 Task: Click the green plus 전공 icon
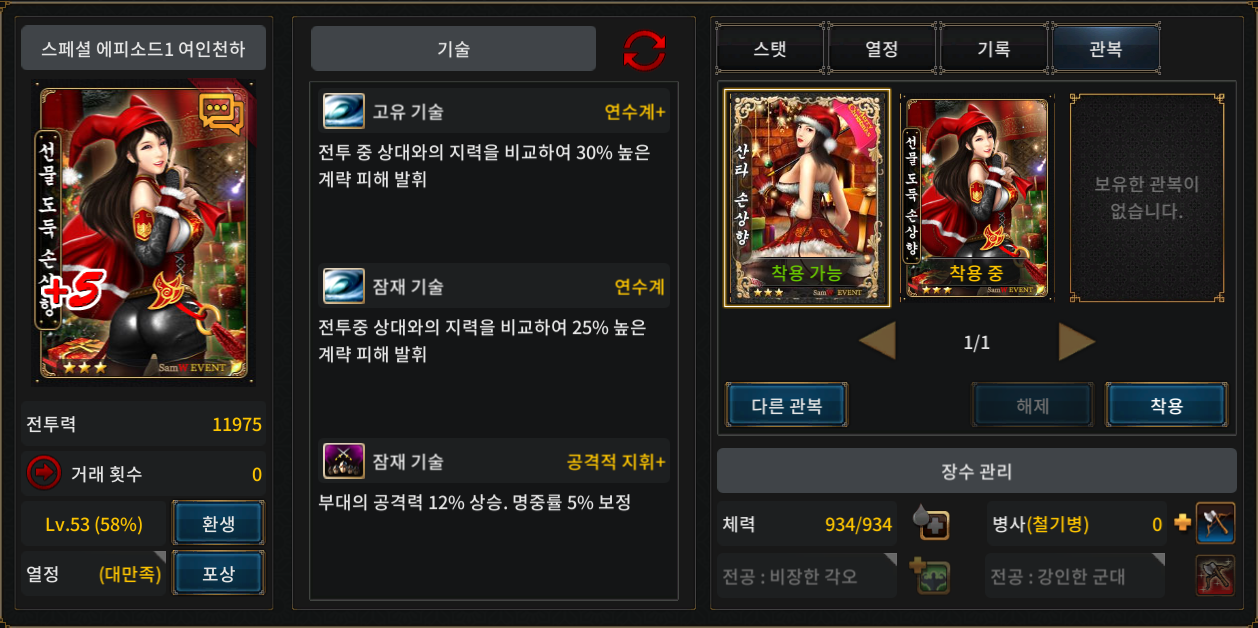coord(930,576)
